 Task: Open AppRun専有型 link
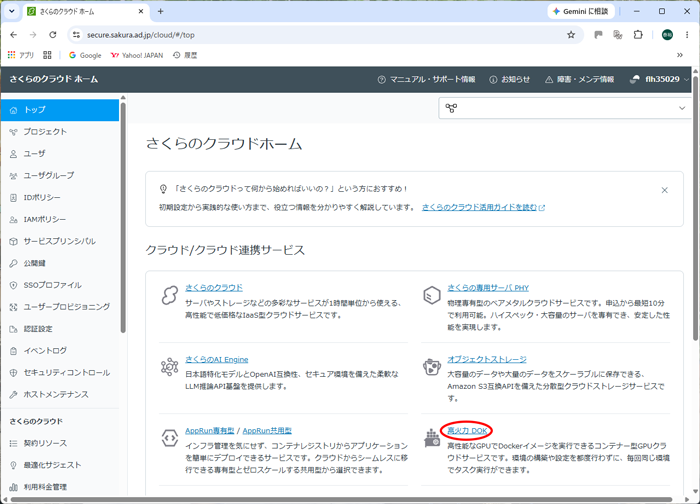[210, 431]
